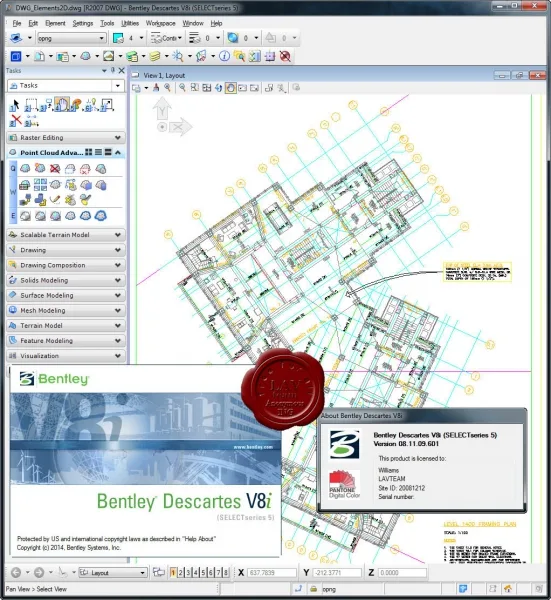Open the Layout model dropdown in status bar
Screen dimensions: 551x600
(113, 572)
